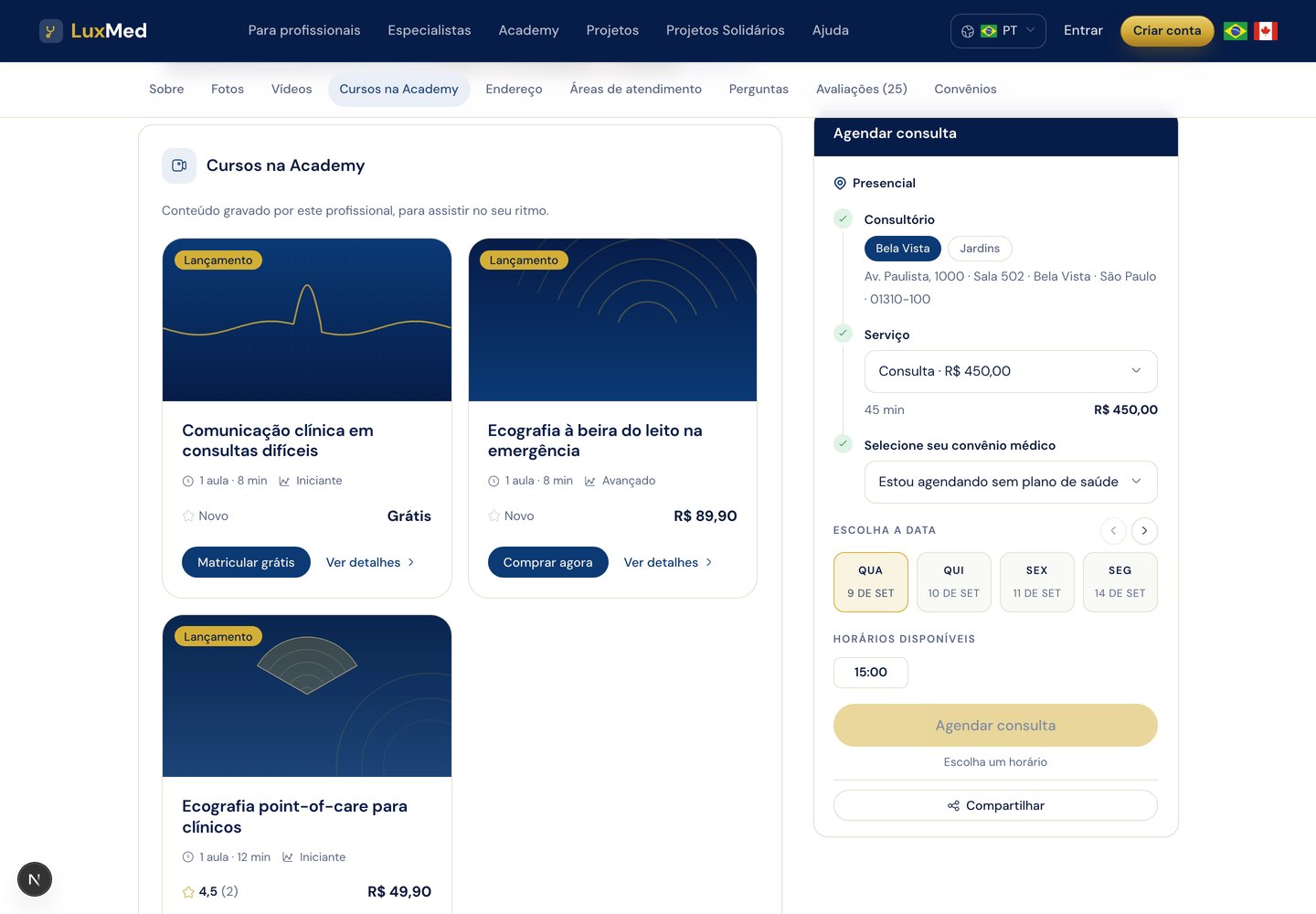Screen dimensions: 1316x914
Task: Open Ecografia à beira do leito thumbnail
Action: [x=612, y=320]
